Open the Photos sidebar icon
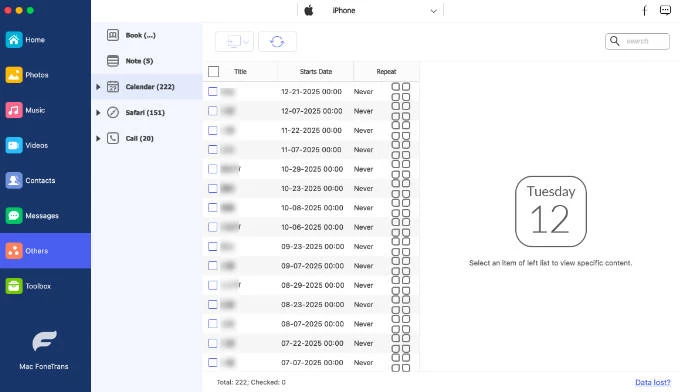Viewport: 680px width, 392px height. point(14,75)
